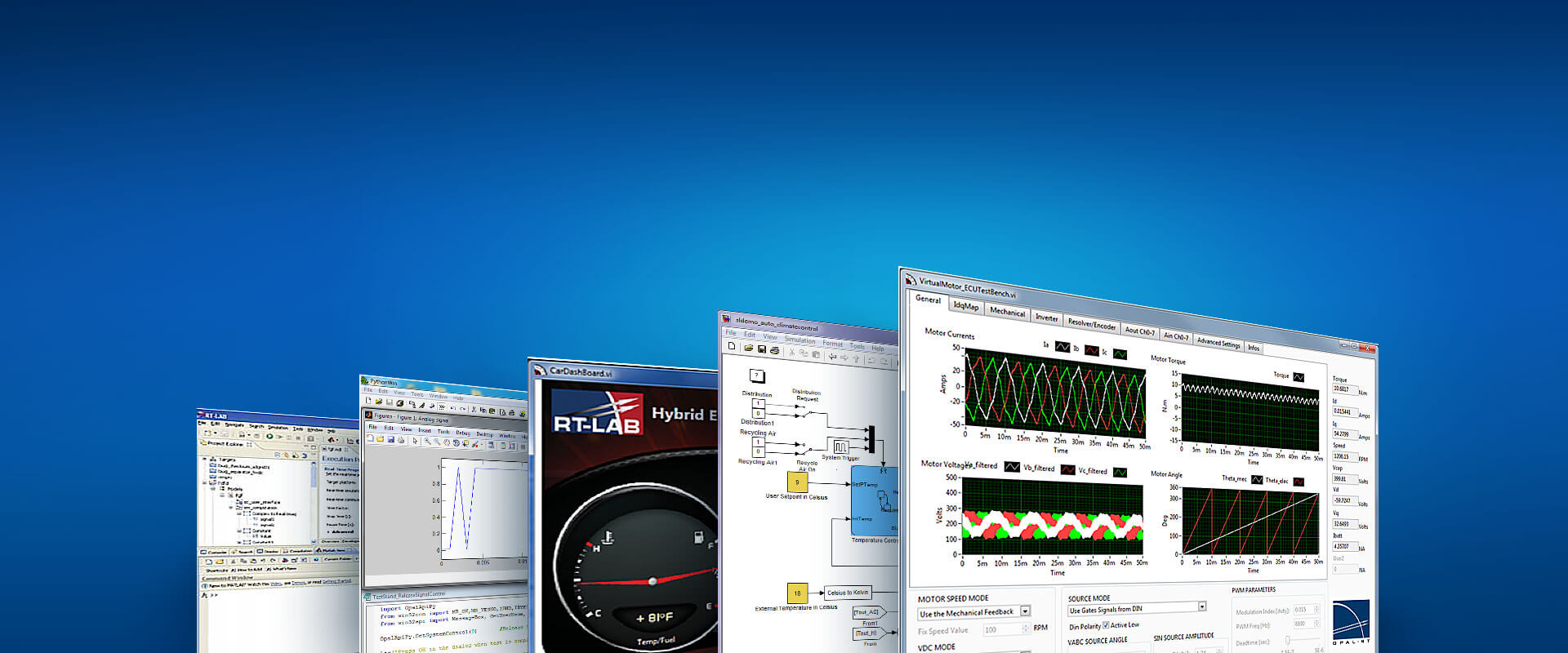1568x653 pixels.
Task: Open Window menu in PythonWin
Action: click(439, 396)
